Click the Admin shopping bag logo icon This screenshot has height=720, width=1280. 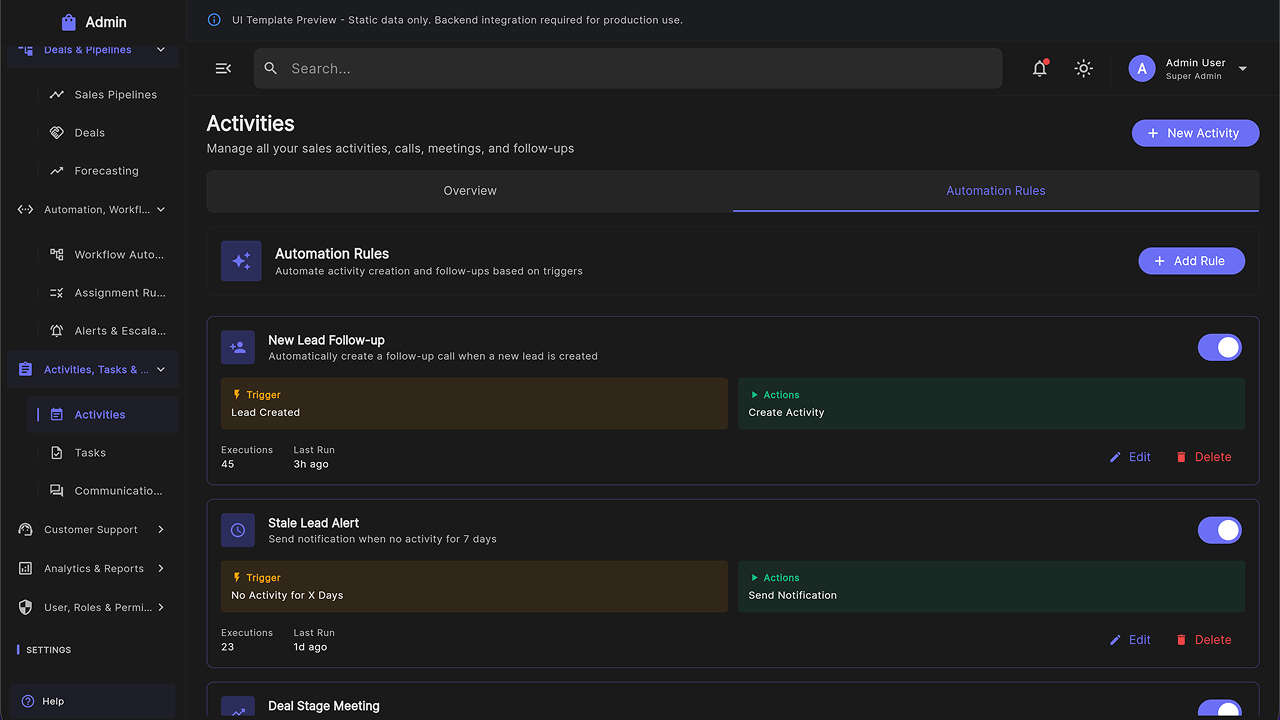(68, 22)
